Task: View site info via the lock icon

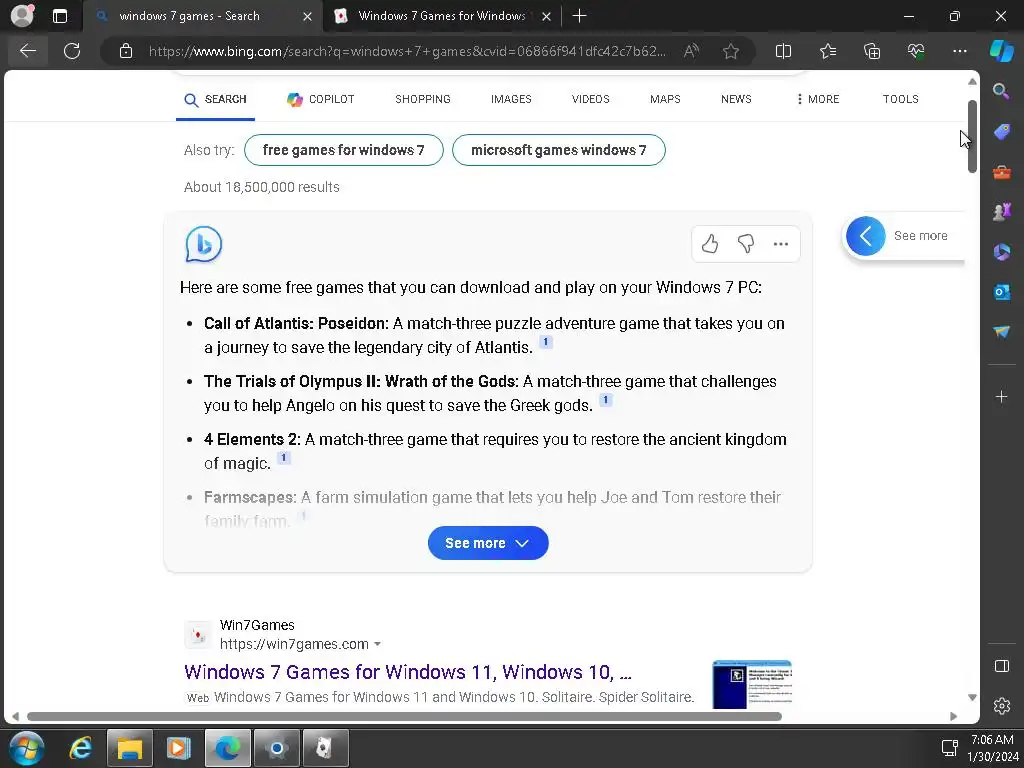Action: [x=126, y=51]
